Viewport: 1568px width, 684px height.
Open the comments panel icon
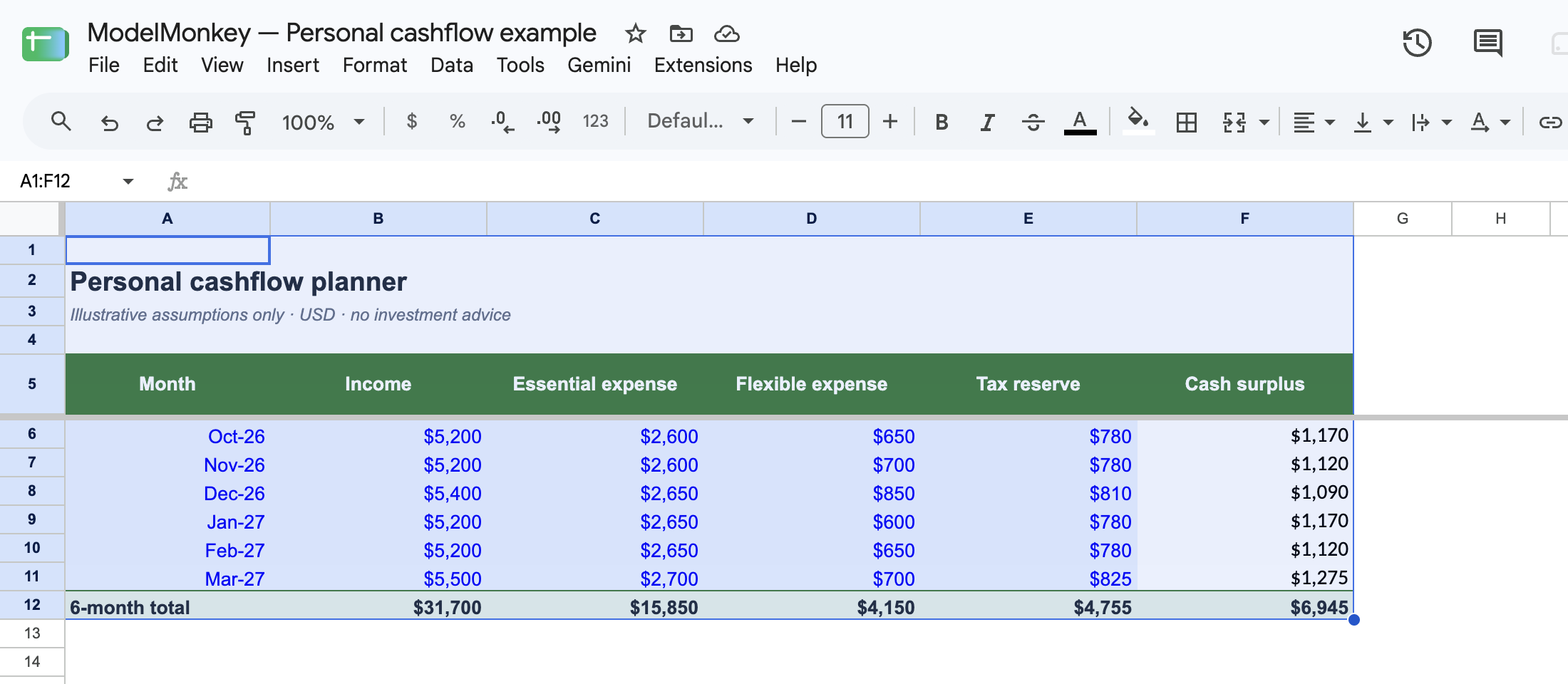point(1487,43)
